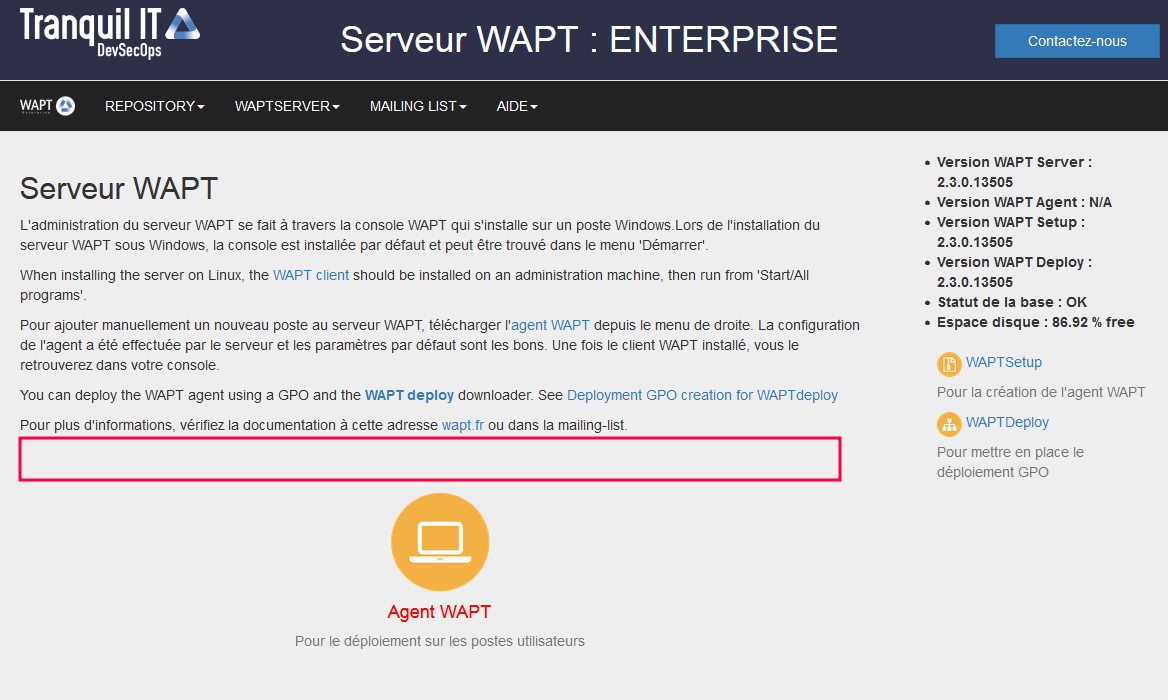
Task: Open Deployment GPO creation for WAPTdeploy link
Action: tap(702, 395)
